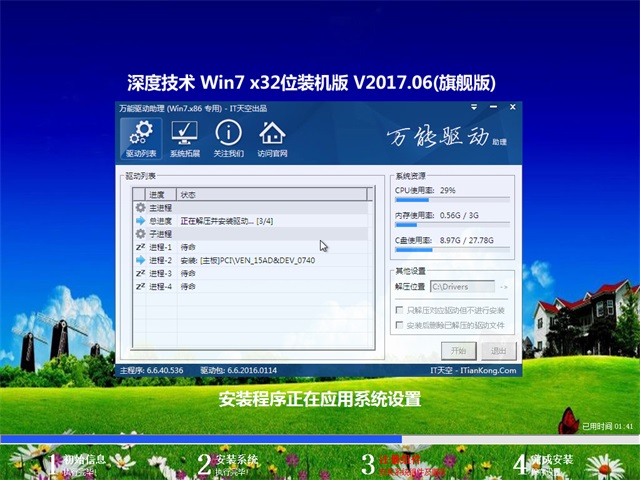Minimize the 万能驱动助理 window

[493, 107]
